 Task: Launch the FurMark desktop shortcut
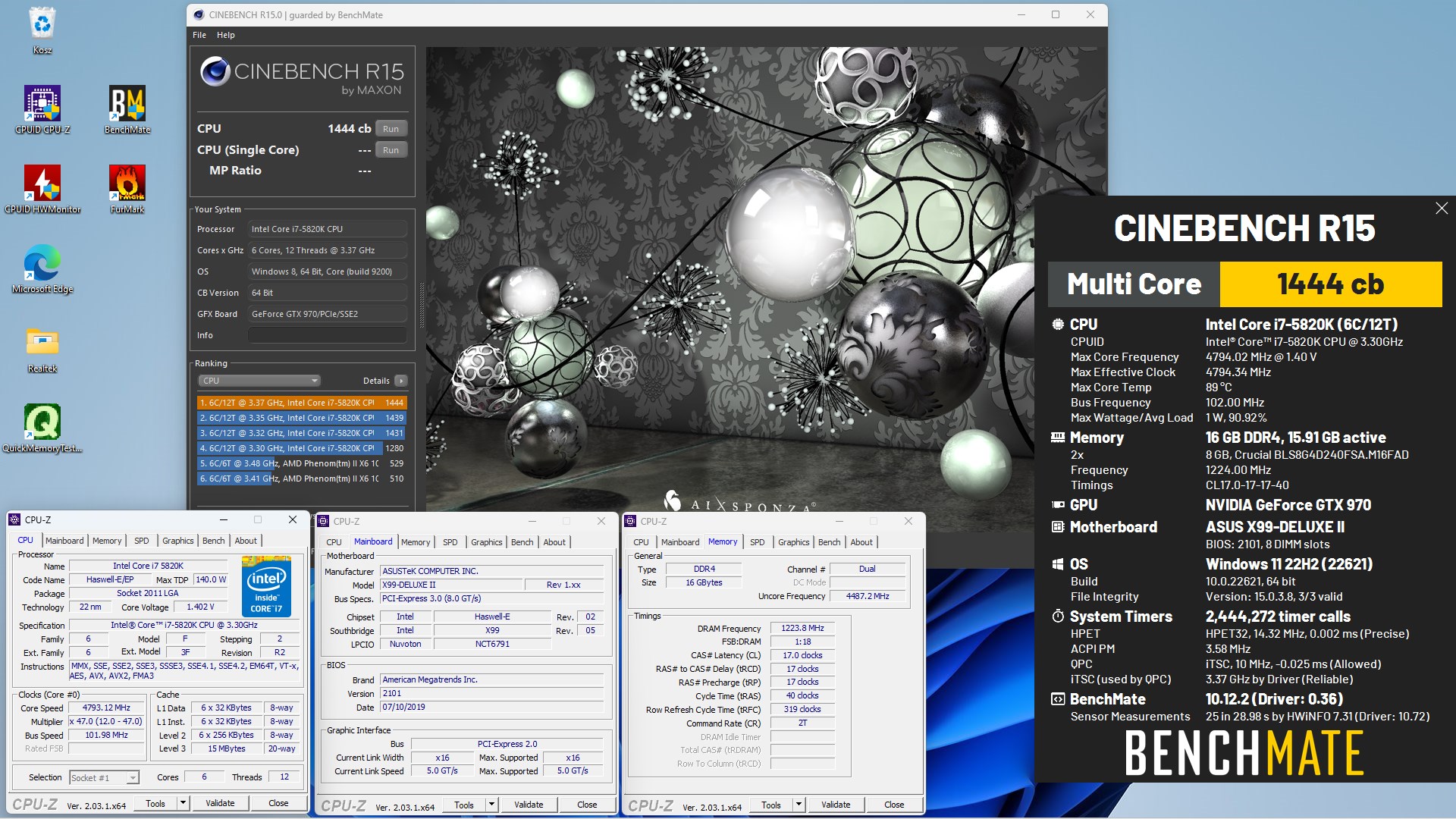(x=127, y=190)
